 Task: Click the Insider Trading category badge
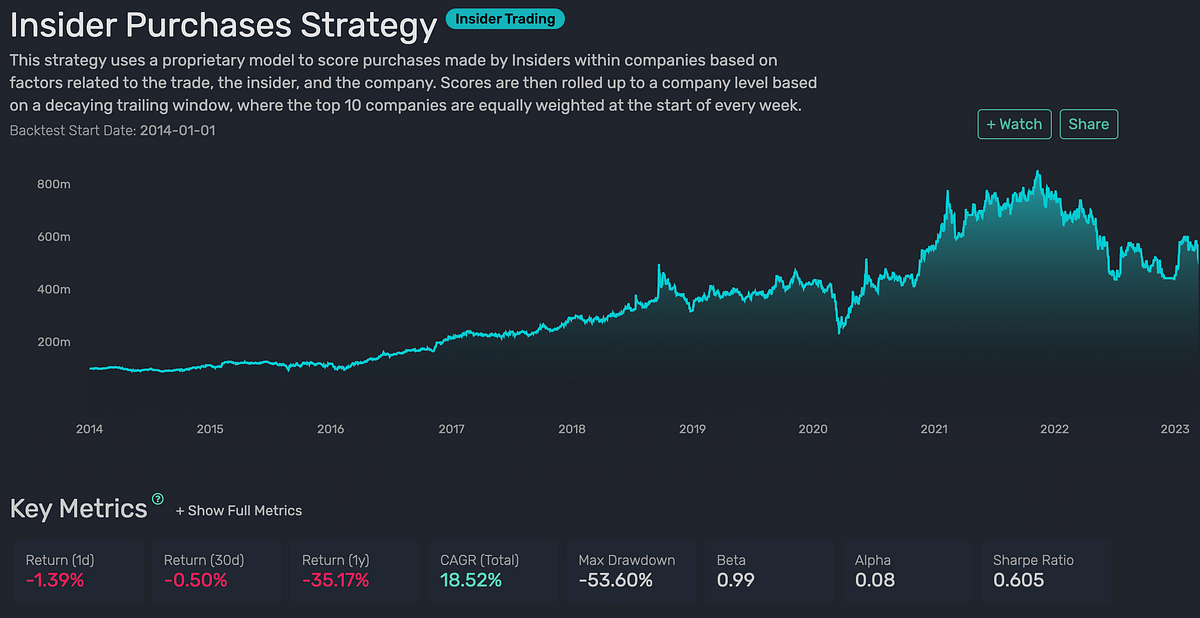coord(505,18)
